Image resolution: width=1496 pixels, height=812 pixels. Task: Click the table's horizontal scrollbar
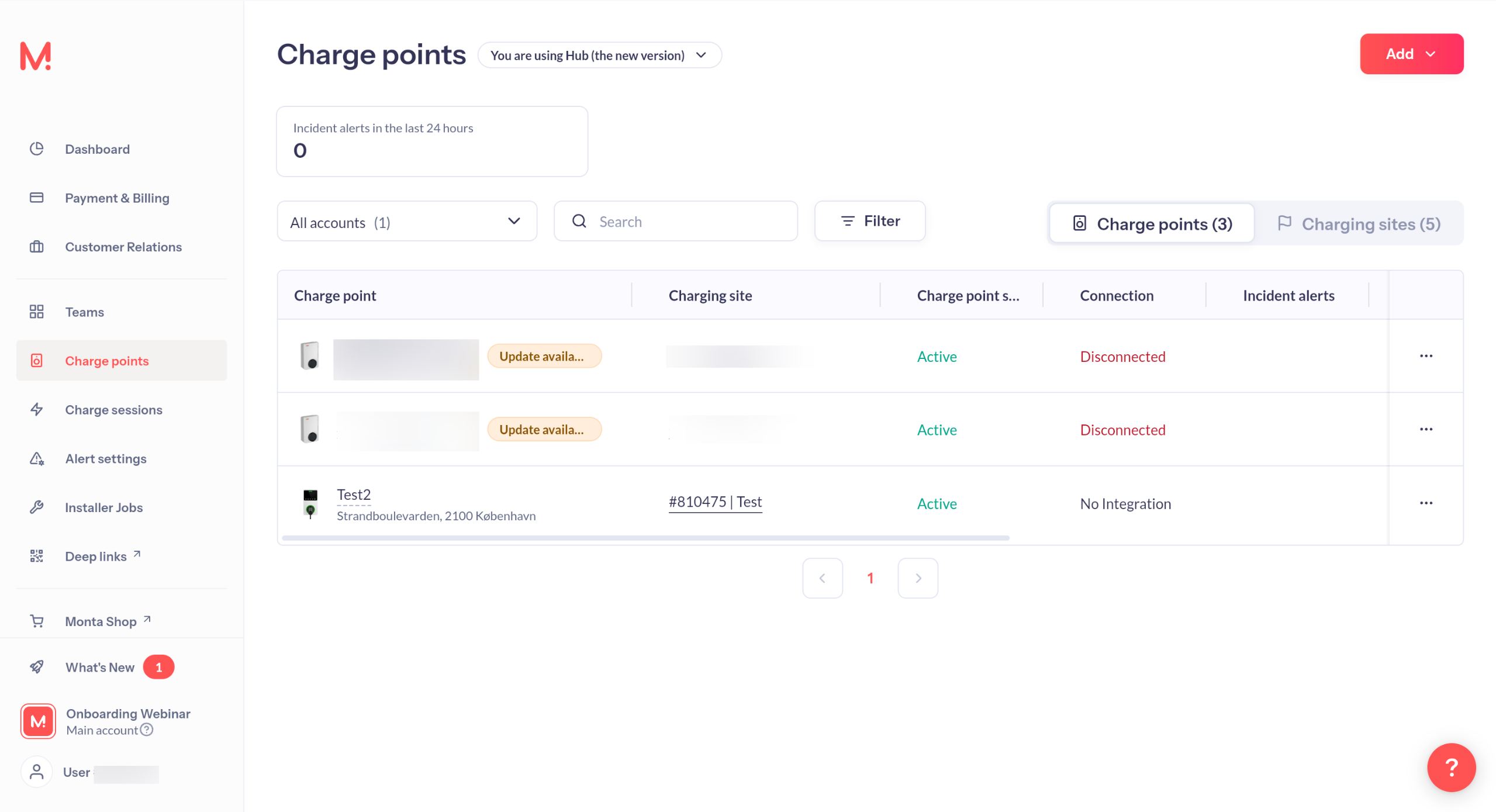(645, 538)
